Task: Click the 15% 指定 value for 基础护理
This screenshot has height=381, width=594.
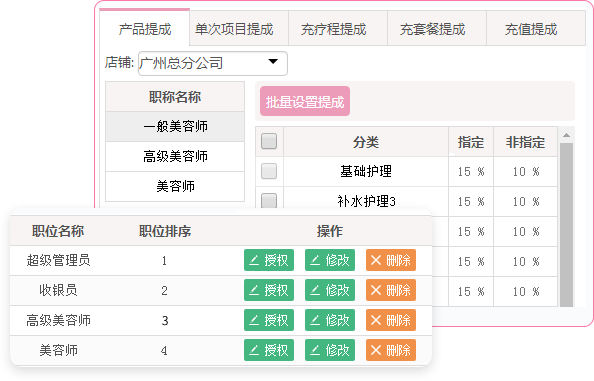Action: [x=471, y=172]
